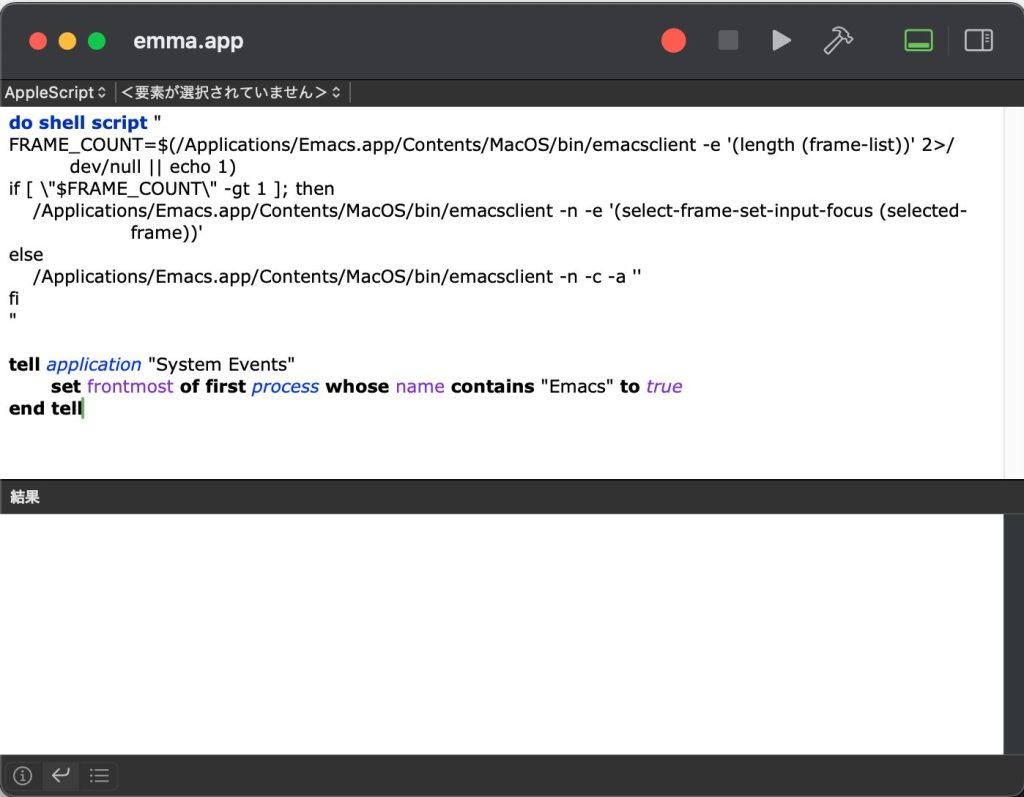The height and width of the screenshot is (797, 1024).
Task: Show the description info tab
Action: click(22, 775)
